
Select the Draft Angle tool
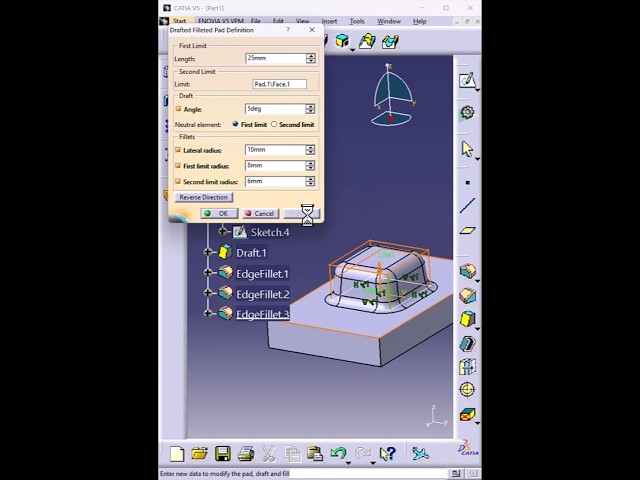(x=467, y=319)
